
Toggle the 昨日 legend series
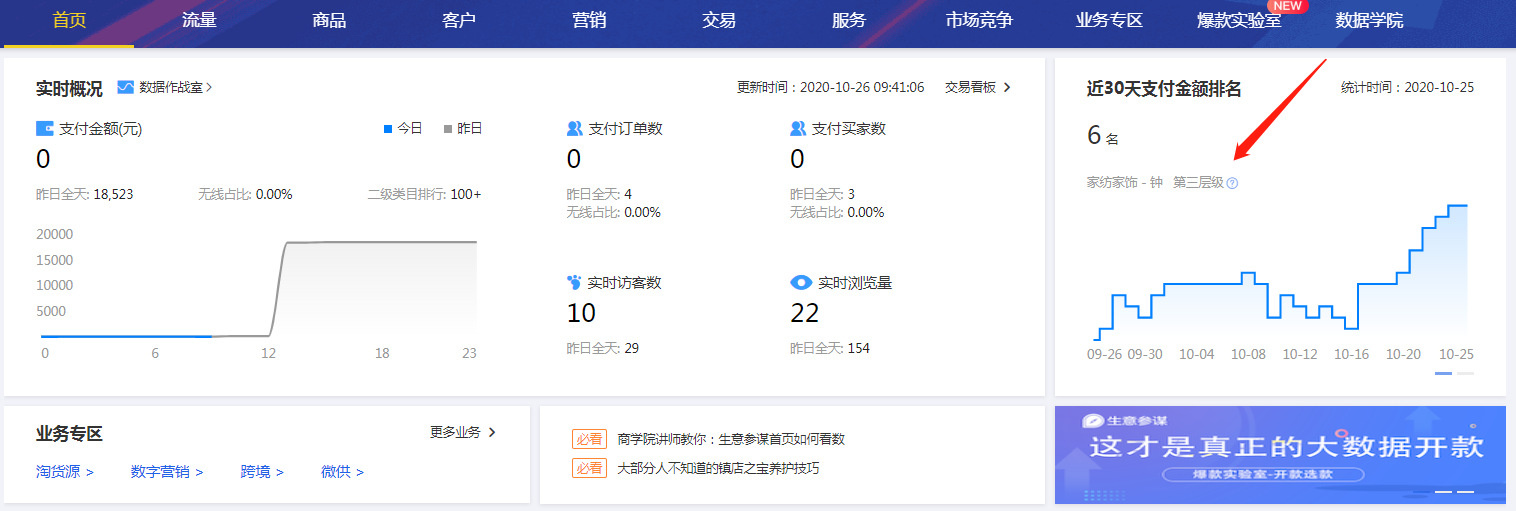pyautogui.click(x=463, y=128)
